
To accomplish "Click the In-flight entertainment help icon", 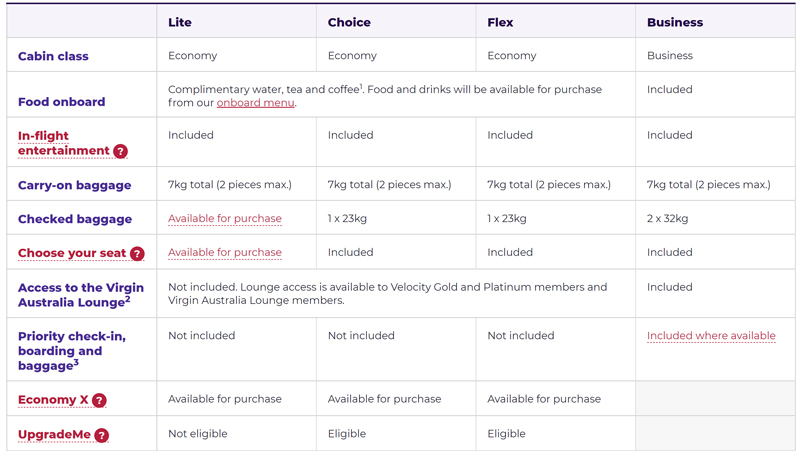I will click(120, 151).
